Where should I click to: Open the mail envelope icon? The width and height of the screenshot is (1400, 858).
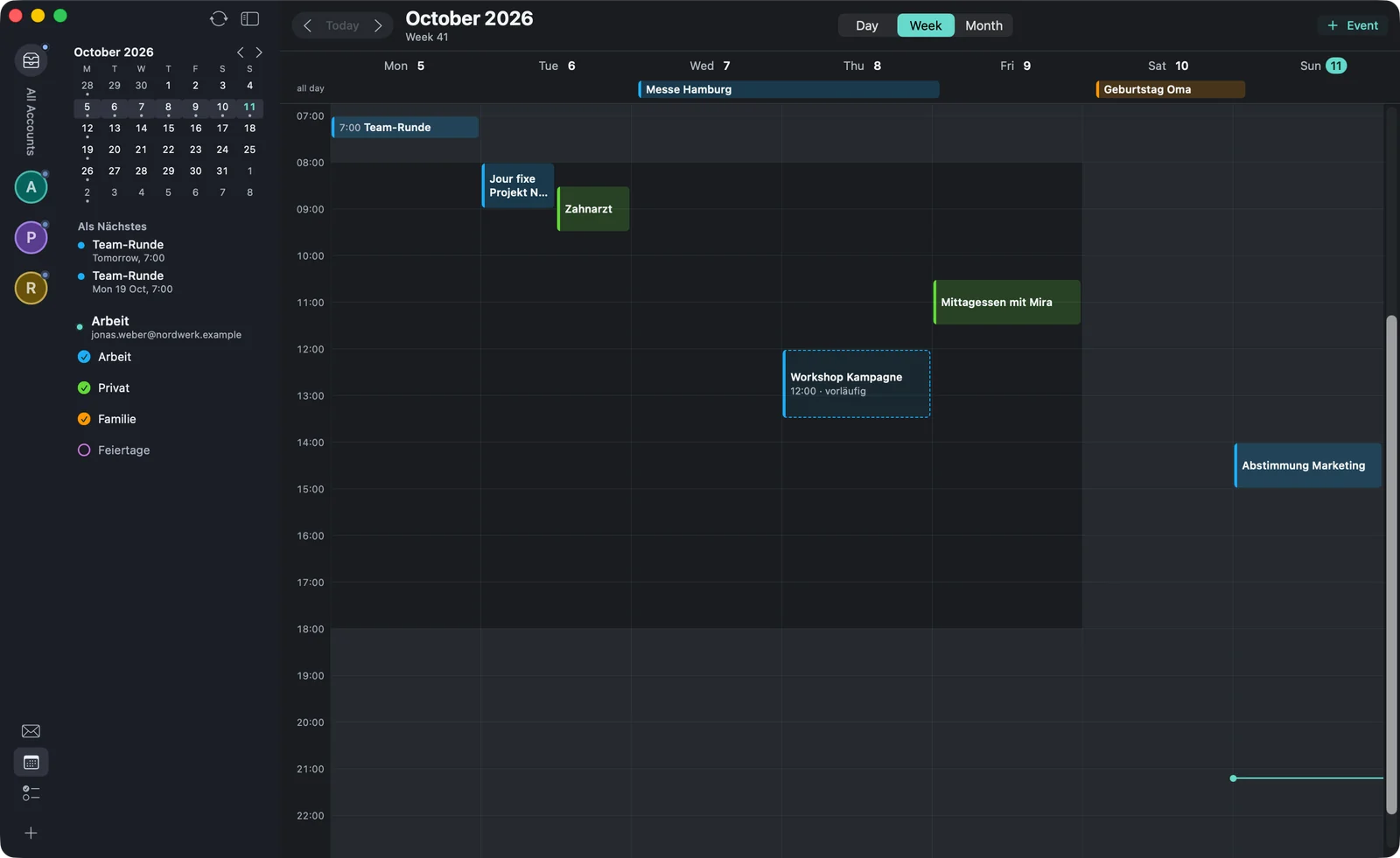click(31, 731)
